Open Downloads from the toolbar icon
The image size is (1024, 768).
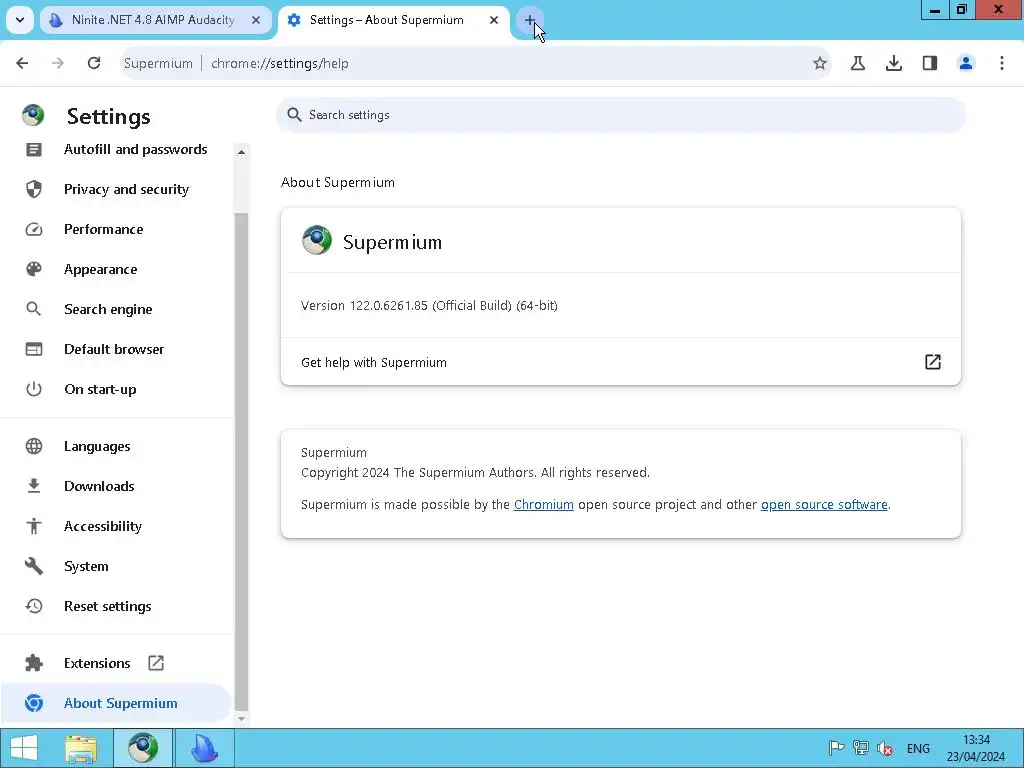point(894,63)
